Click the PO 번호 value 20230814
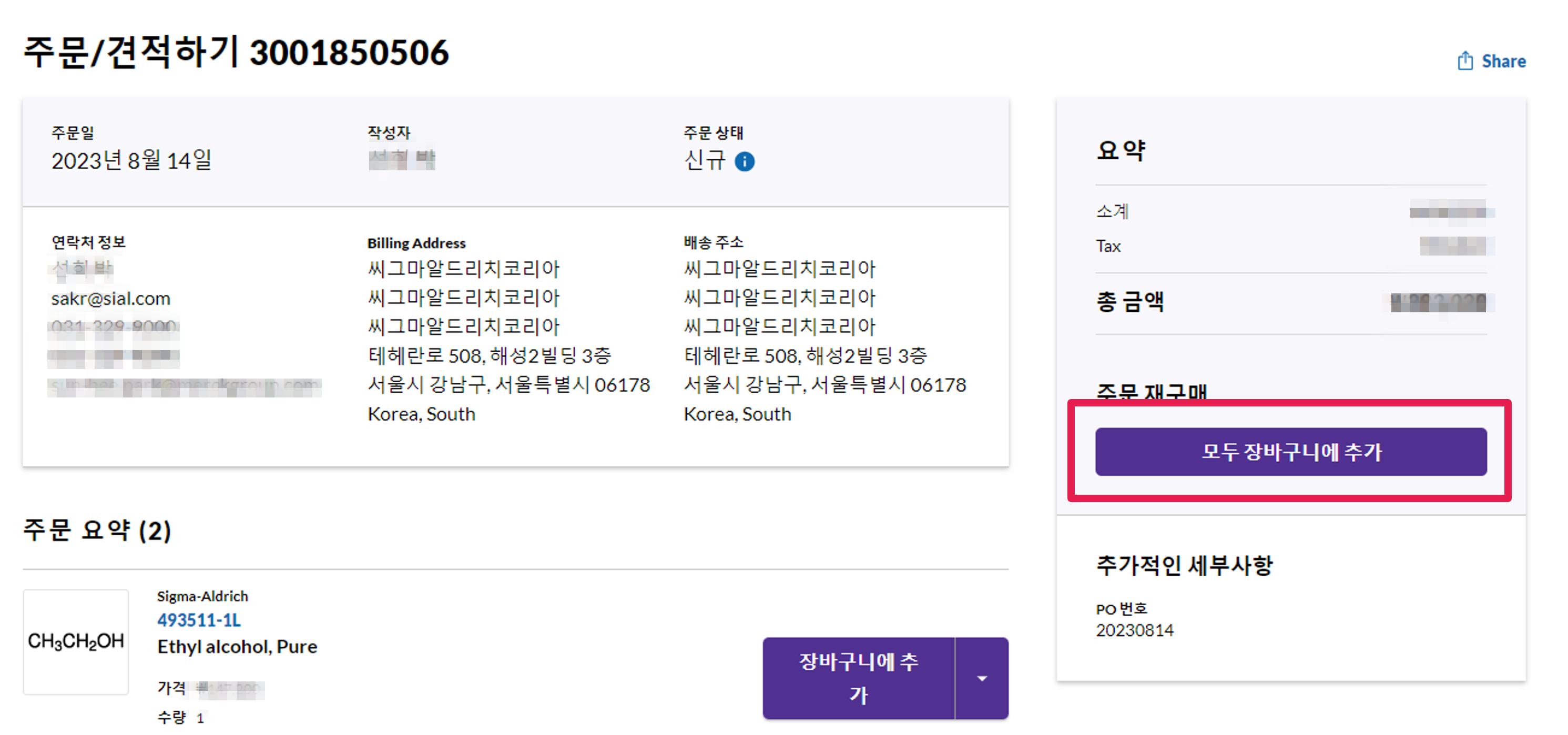1568x735 pixels. pyautogui.click(x=1134, y=630)
